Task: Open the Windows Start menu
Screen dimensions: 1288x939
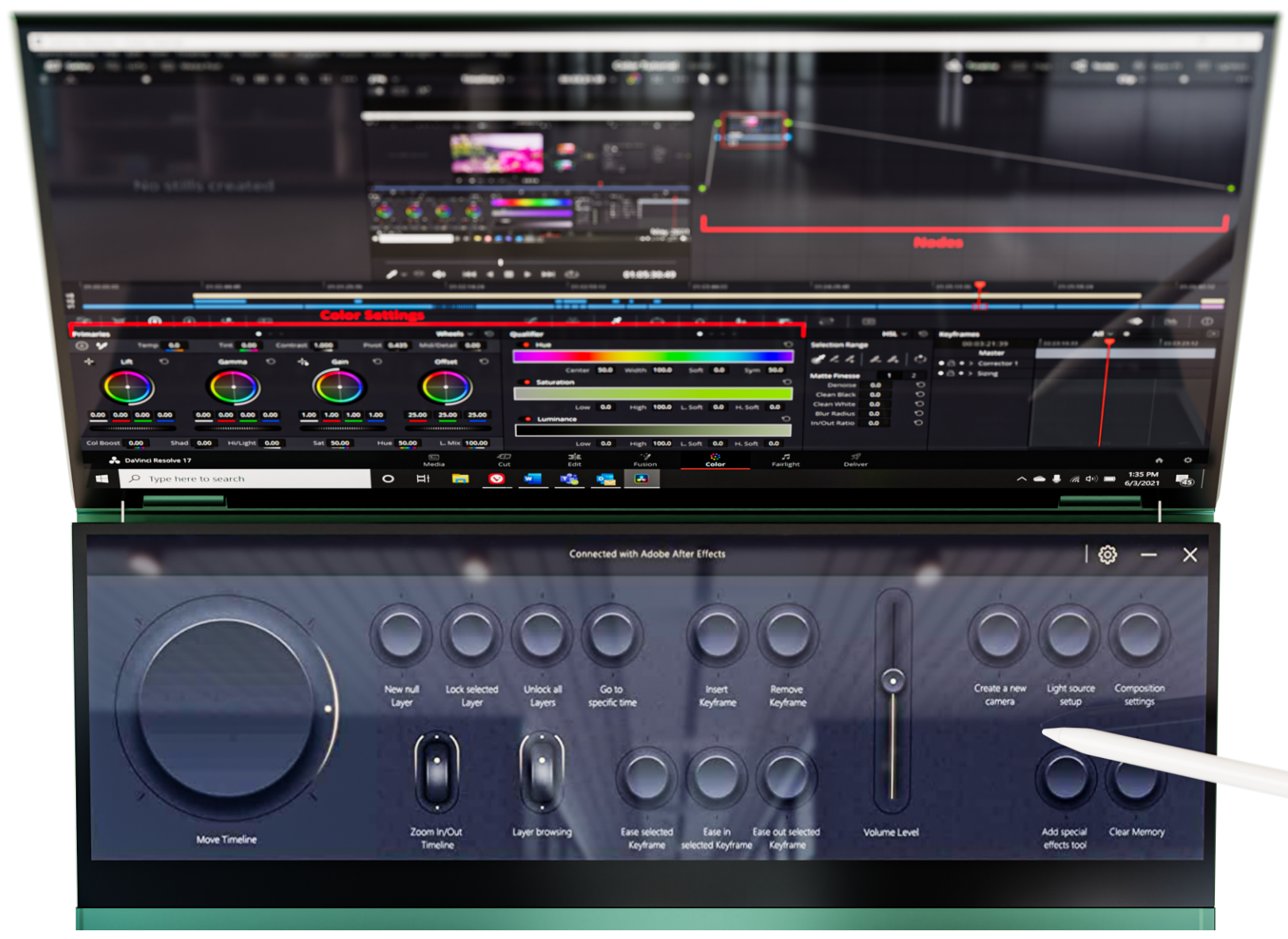Action: [102, 479]
